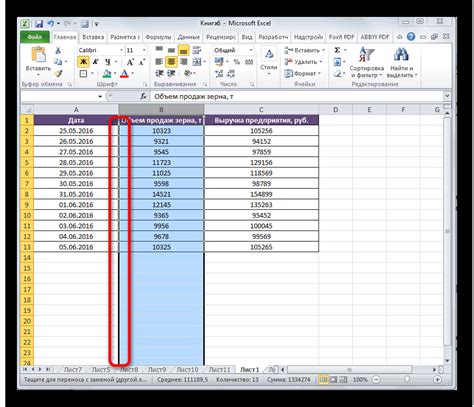The width and height of the screenshot is (474, 407).
Task: Click the Cut scissors icon
Action: (58, 50)
